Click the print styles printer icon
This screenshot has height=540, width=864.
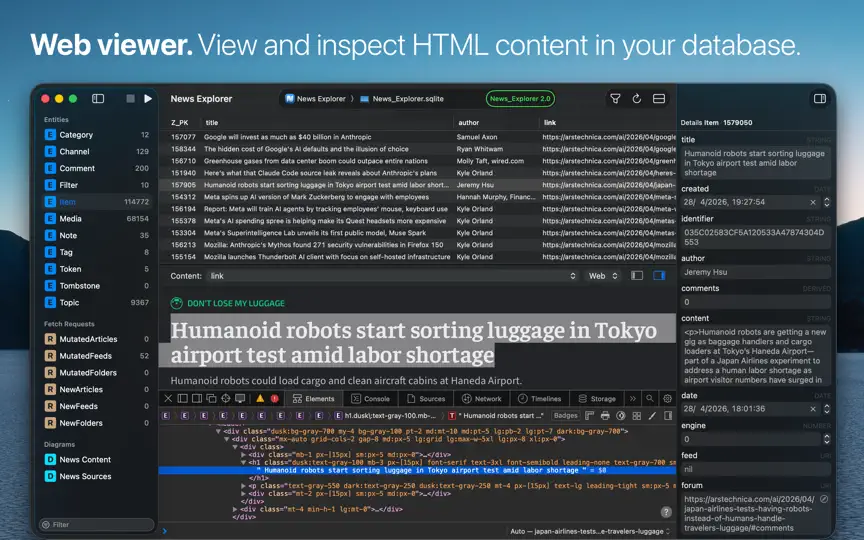(x=605, y=415)
